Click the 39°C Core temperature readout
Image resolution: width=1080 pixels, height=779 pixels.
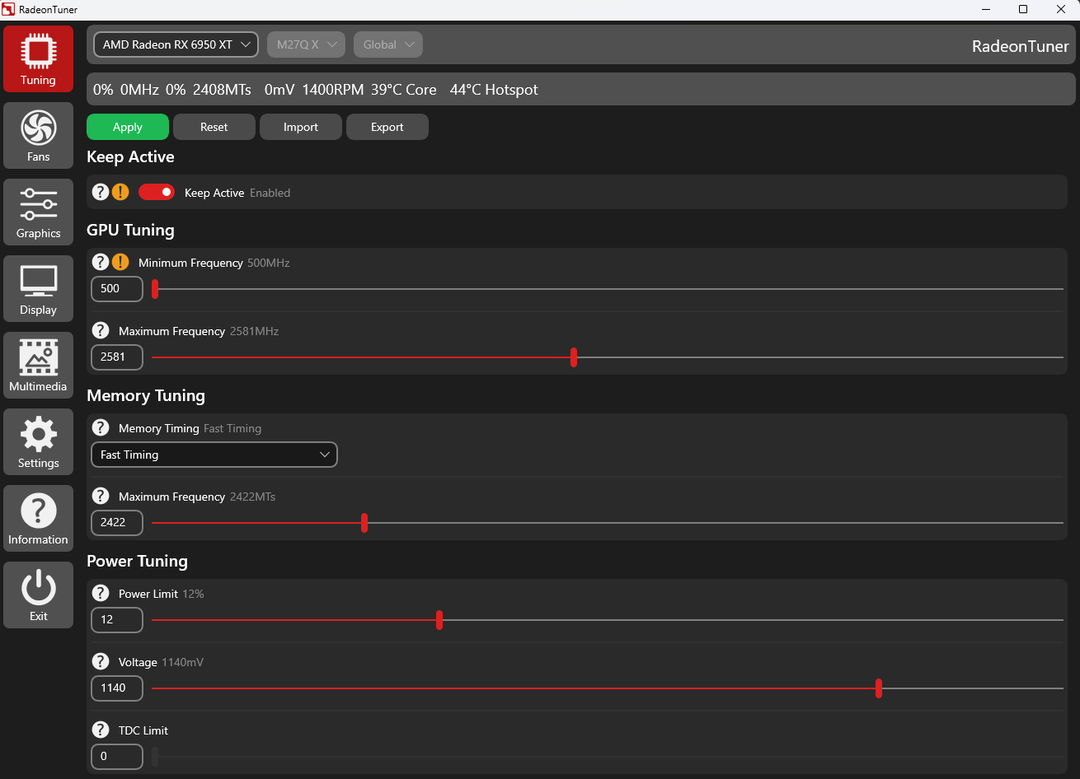[404, 90]
